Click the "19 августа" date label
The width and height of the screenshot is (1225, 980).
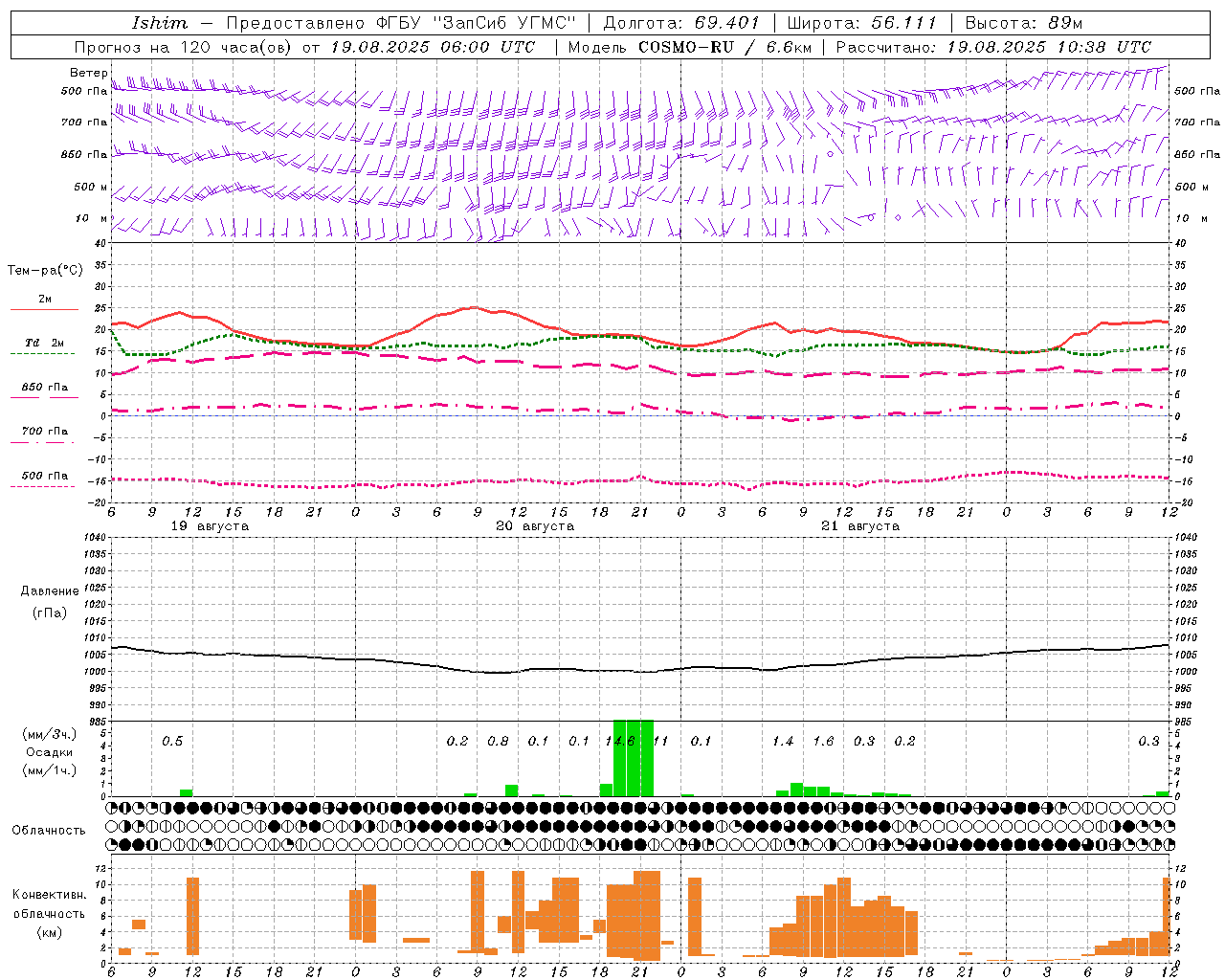210,526
